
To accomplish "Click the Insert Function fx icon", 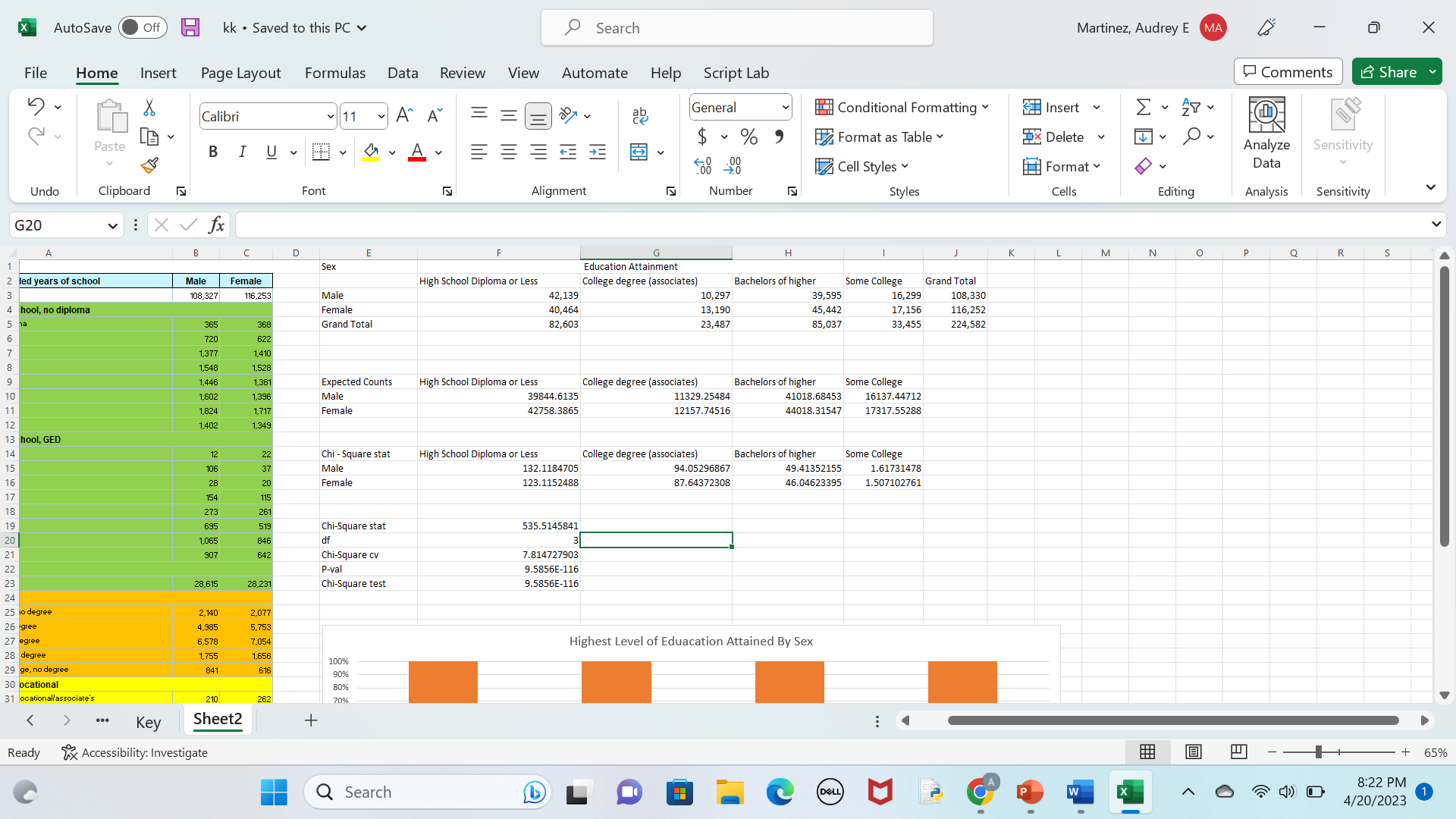I will click(x=216, y=225).
